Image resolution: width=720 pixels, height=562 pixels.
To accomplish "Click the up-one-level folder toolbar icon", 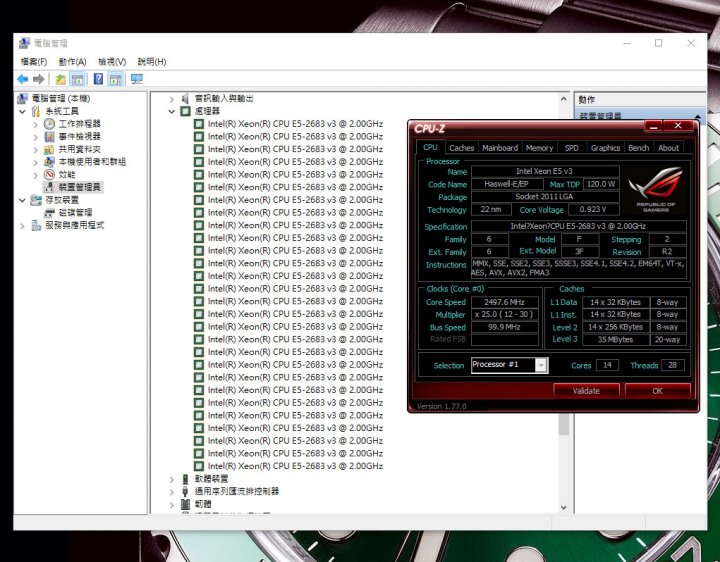I will pyautogui.click(x=61, y=79).
